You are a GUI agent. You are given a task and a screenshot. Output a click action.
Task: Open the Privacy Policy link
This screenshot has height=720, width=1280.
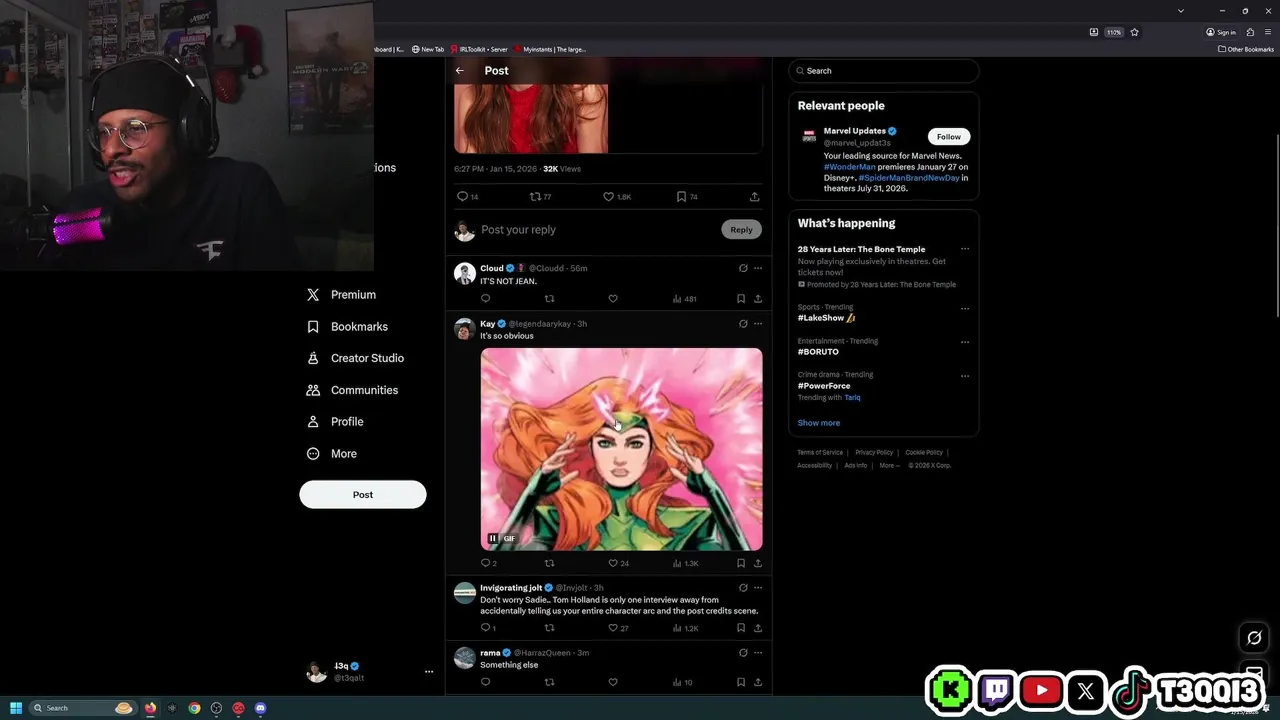pyautogui.click(x=874, y=453)
